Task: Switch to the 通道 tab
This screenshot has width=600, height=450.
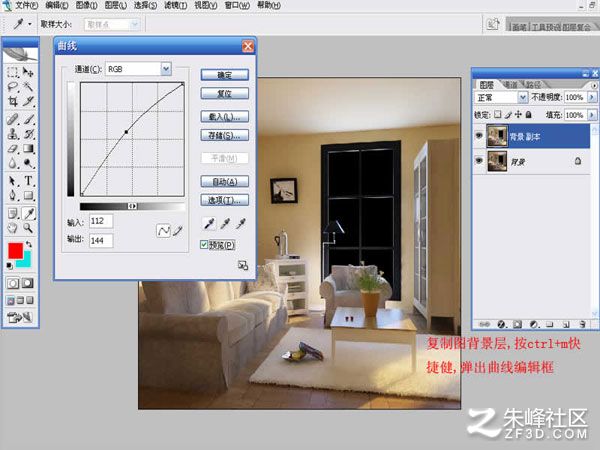Action: click(510, 85)
